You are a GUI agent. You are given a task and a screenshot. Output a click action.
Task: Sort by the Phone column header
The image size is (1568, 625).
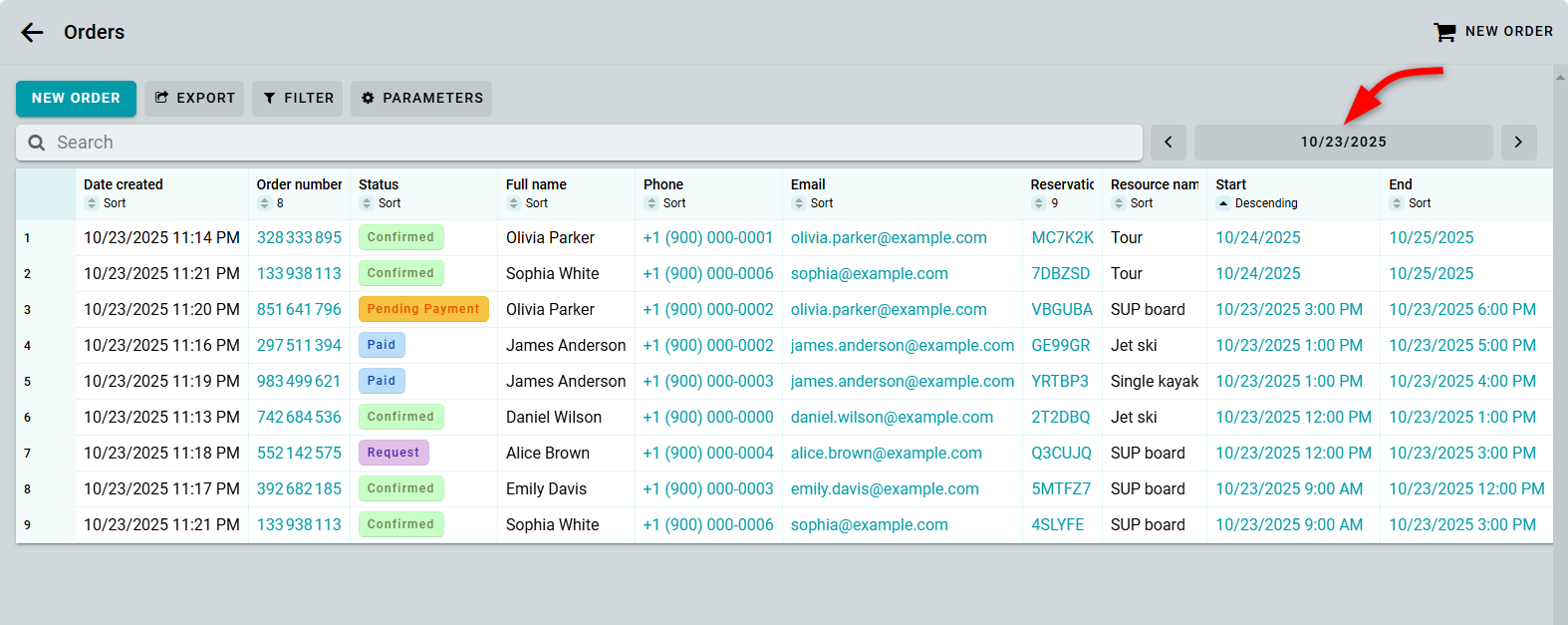coord(663,203)
